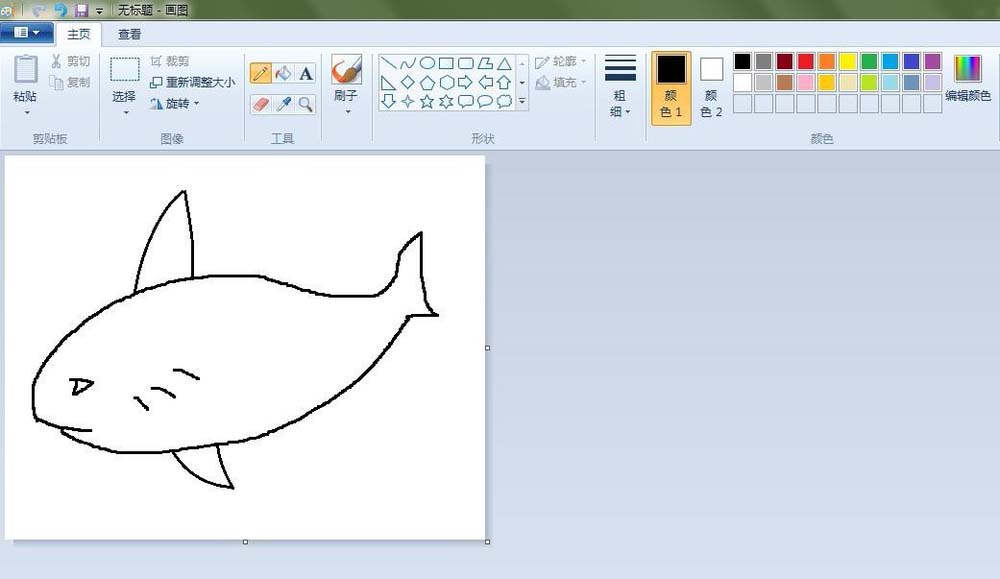This screenshot has height=579, width=1000.
Task: Pick the oval callout shape
Action: [x=485, y=101]
